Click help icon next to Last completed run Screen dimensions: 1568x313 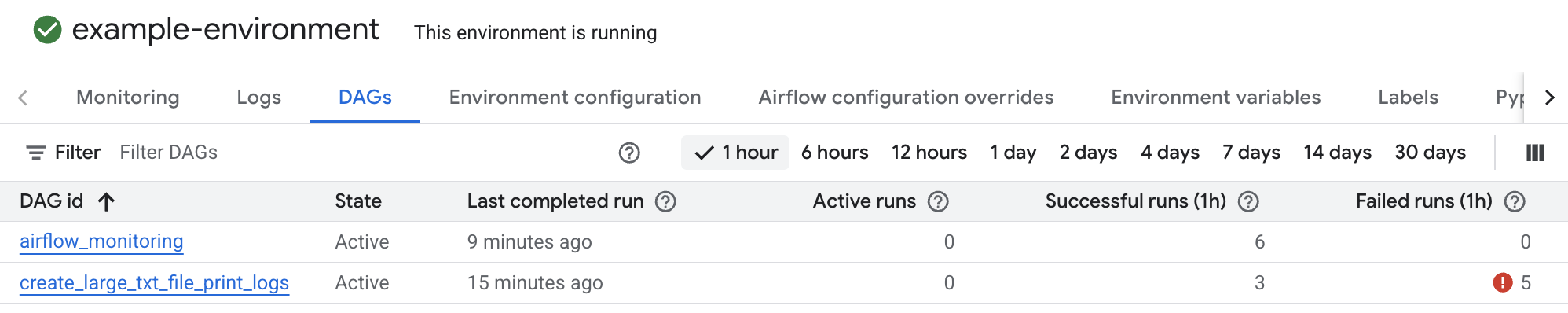pos(665,202)
